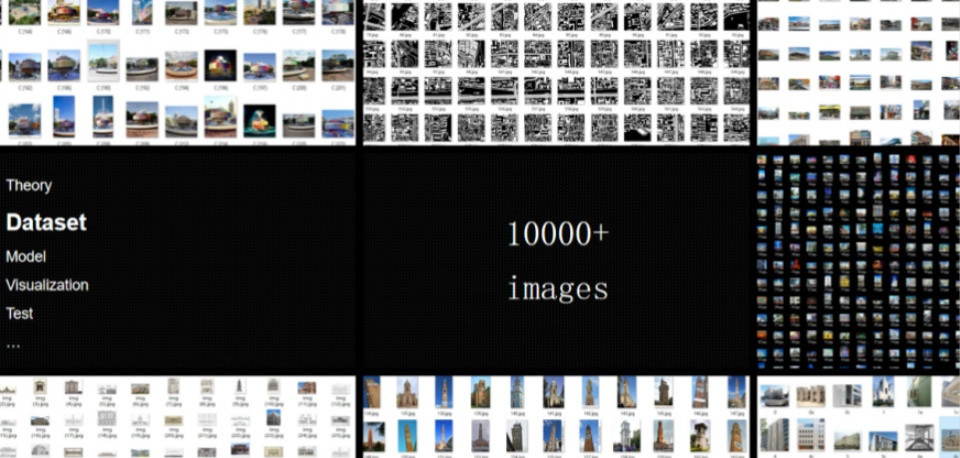Select the Test entry in the list
The image size is (960, 458).
[20, 313]
